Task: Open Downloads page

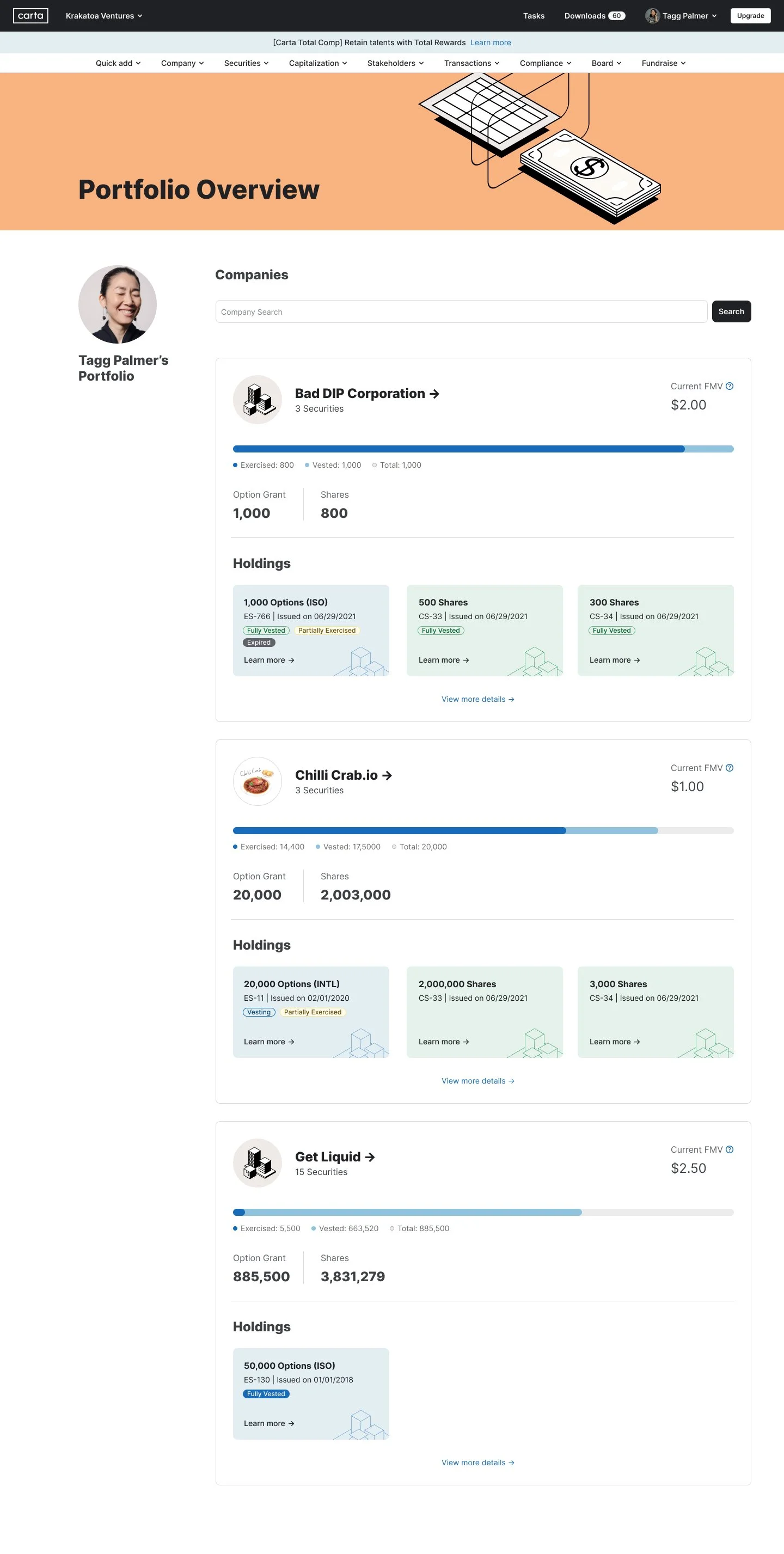Action: pyautogui.click(x=584, y=16)
